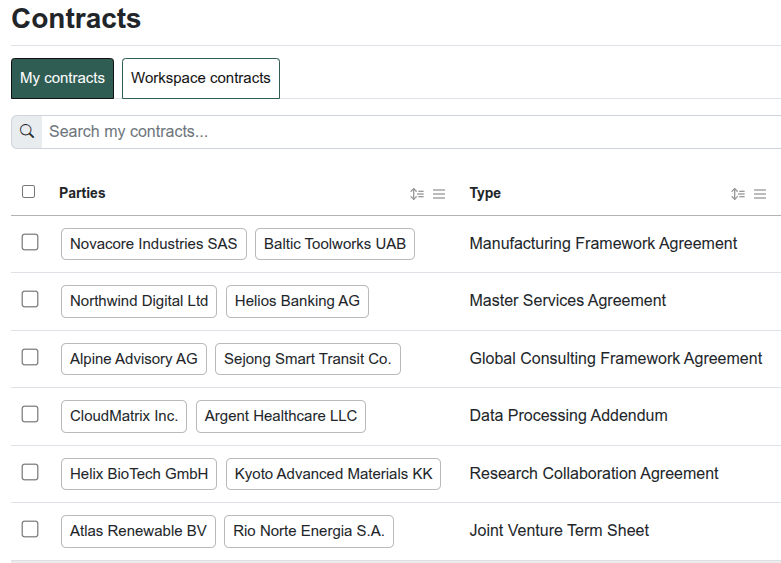Click the Baltic Toolworks UAB party tag

[x=334, y=244]
